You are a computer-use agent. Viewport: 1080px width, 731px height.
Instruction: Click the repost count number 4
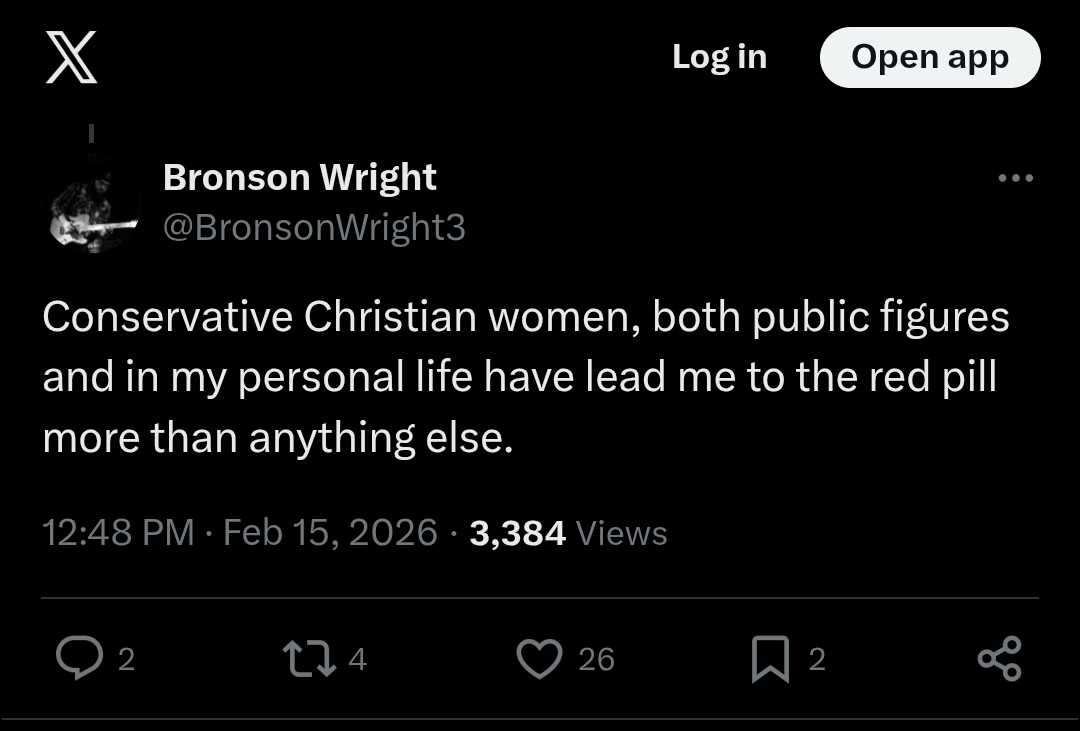(358, 660)
